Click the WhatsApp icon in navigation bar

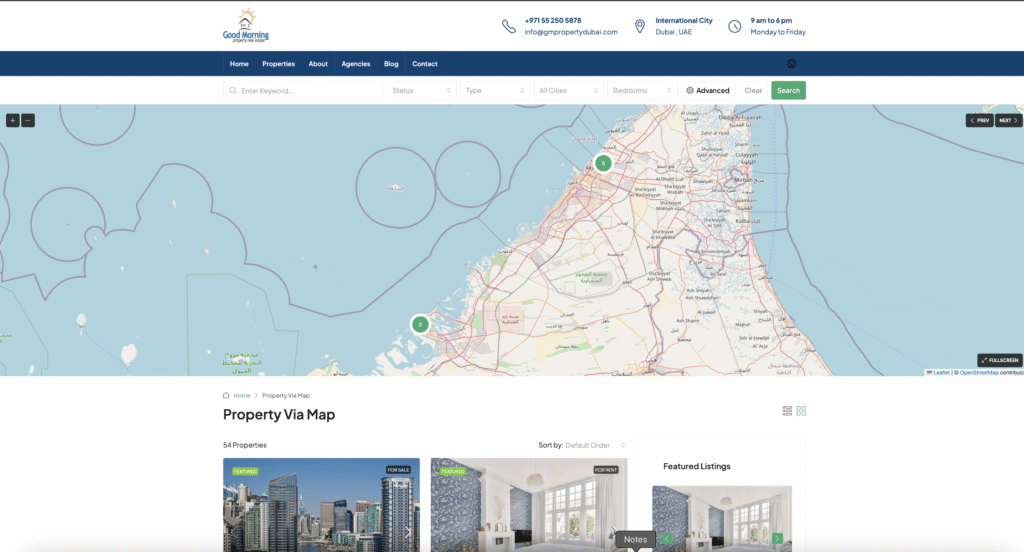coord(791,64)
